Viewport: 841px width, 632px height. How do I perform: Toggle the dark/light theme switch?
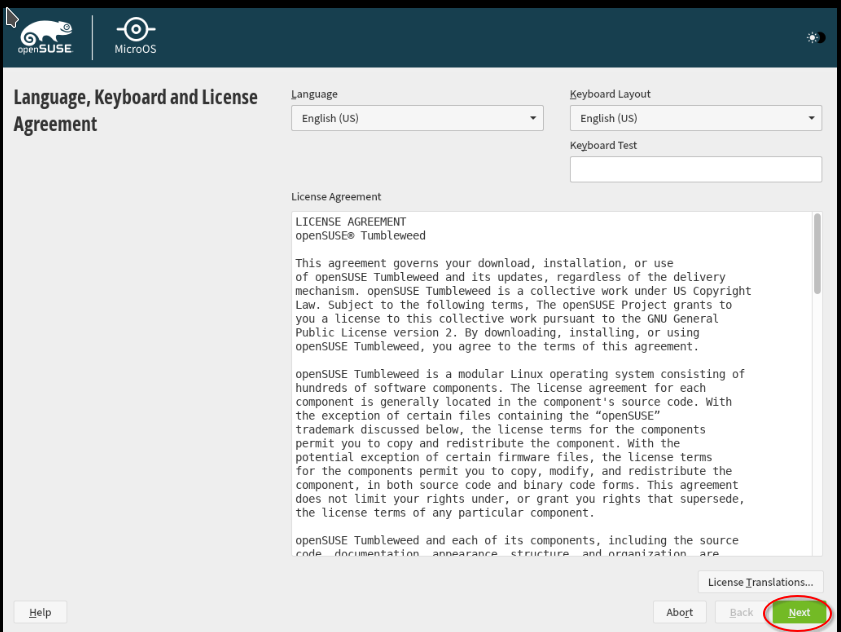(x=816, y=38)
